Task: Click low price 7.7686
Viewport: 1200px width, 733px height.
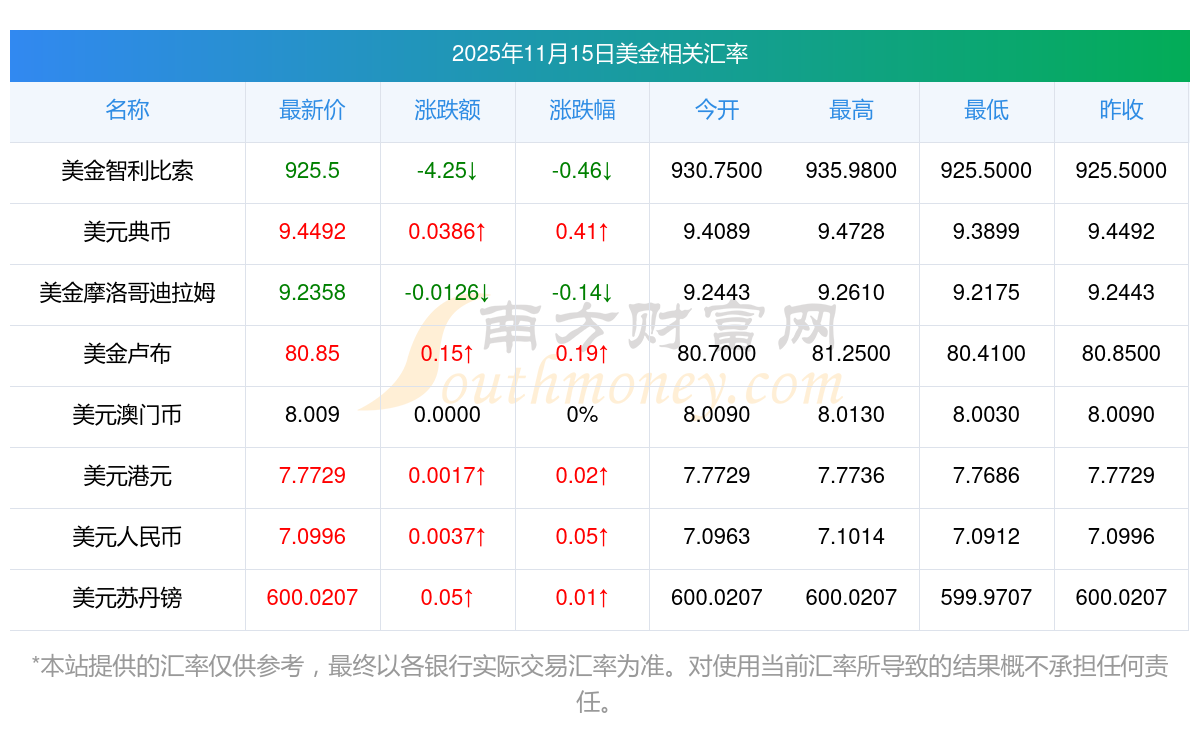Action: pyautogui.click(x=986, y=476)
